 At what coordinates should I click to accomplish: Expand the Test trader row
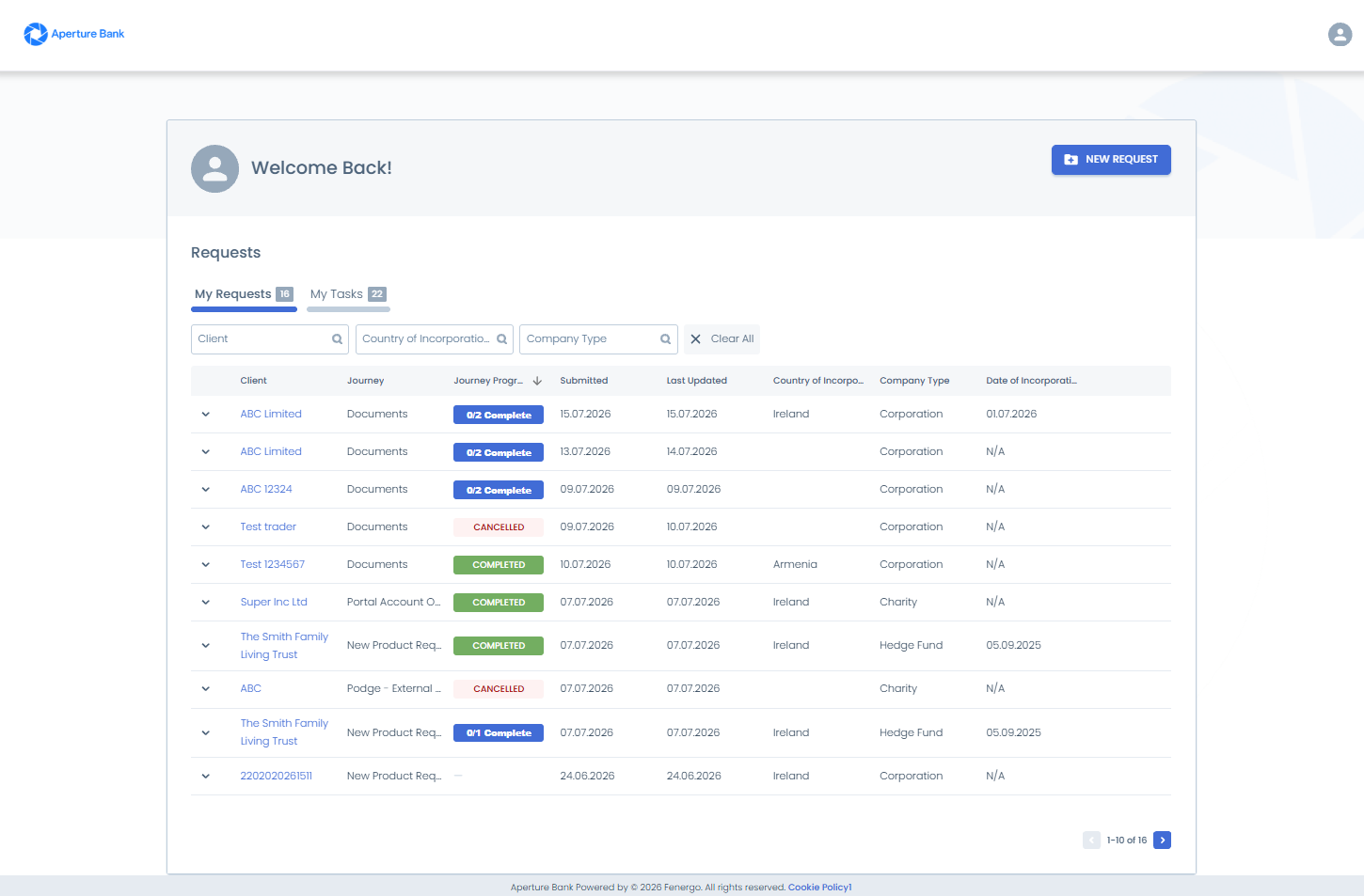205,527
